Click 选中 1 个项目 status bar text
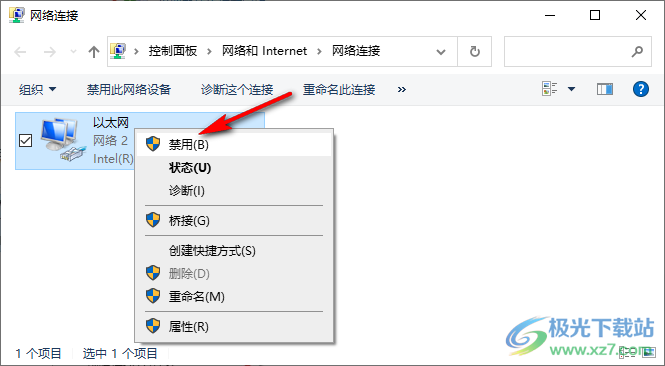Viewport: 665px width, 366px height. pyautogui.click(x=120, y=353)
